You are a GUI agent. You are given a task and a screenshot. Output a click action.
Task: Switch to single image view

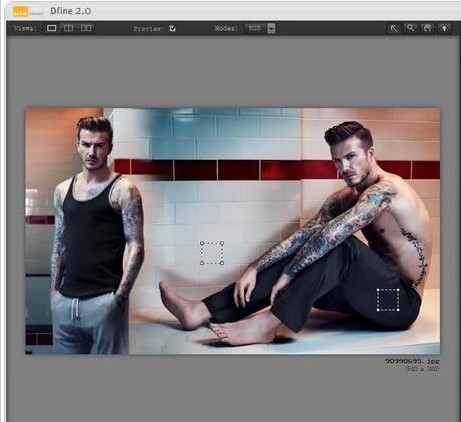point(52,28)
